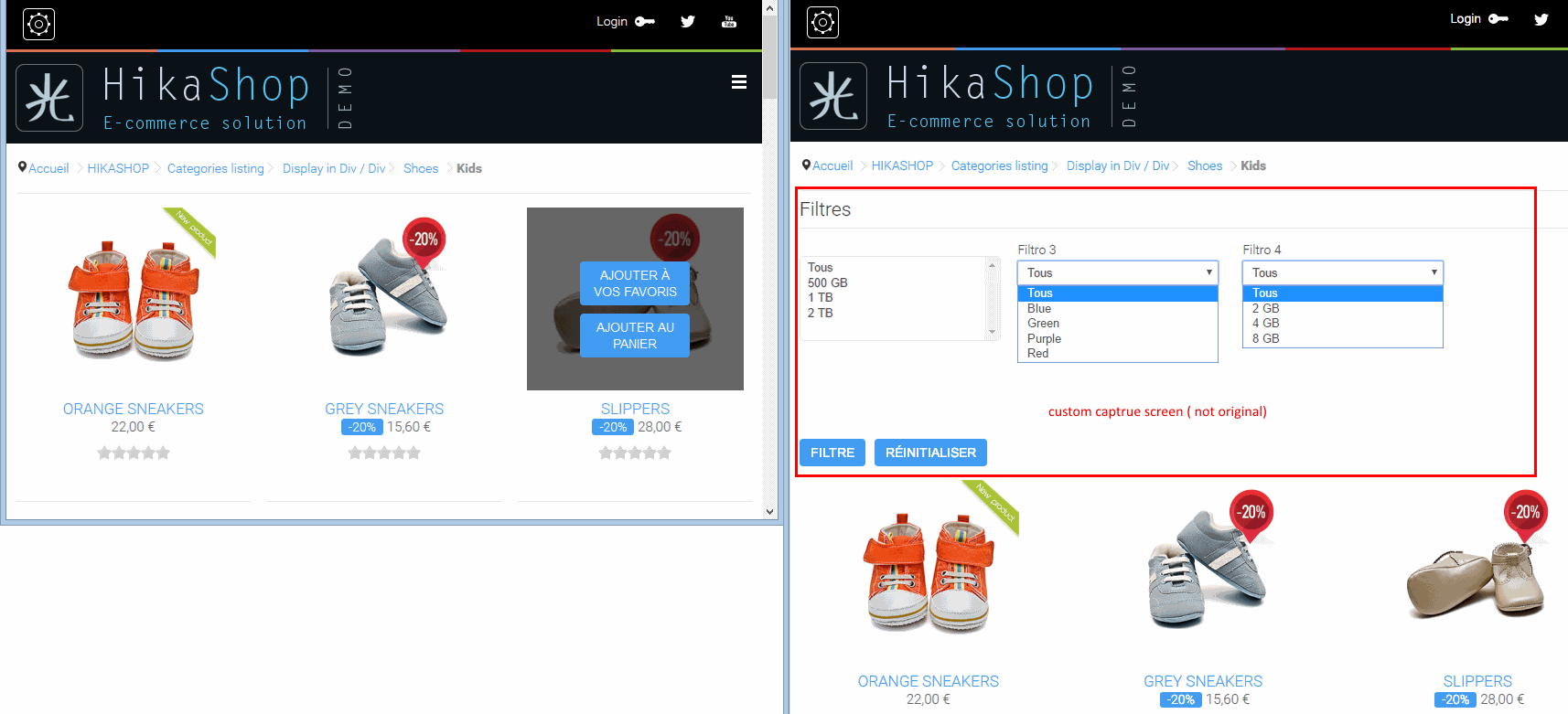The height and width of the screenshot is (714, 1568).
Task: Open Twitter icon in left window
Action: 688,21
